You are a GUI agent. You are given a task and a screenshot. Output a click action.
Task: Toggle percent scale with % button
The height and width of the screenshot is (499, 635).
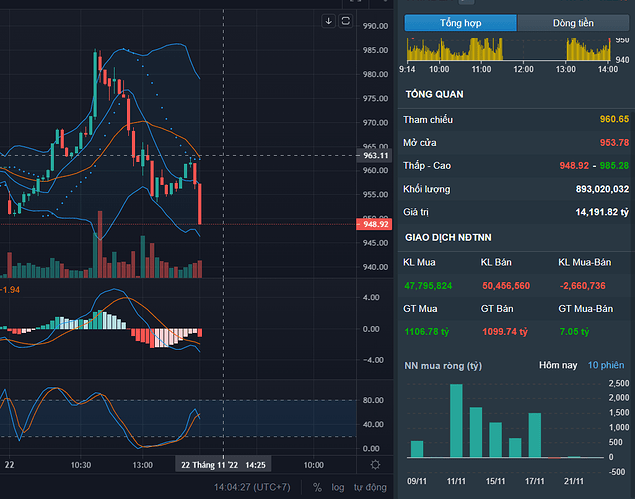[317, 487]
